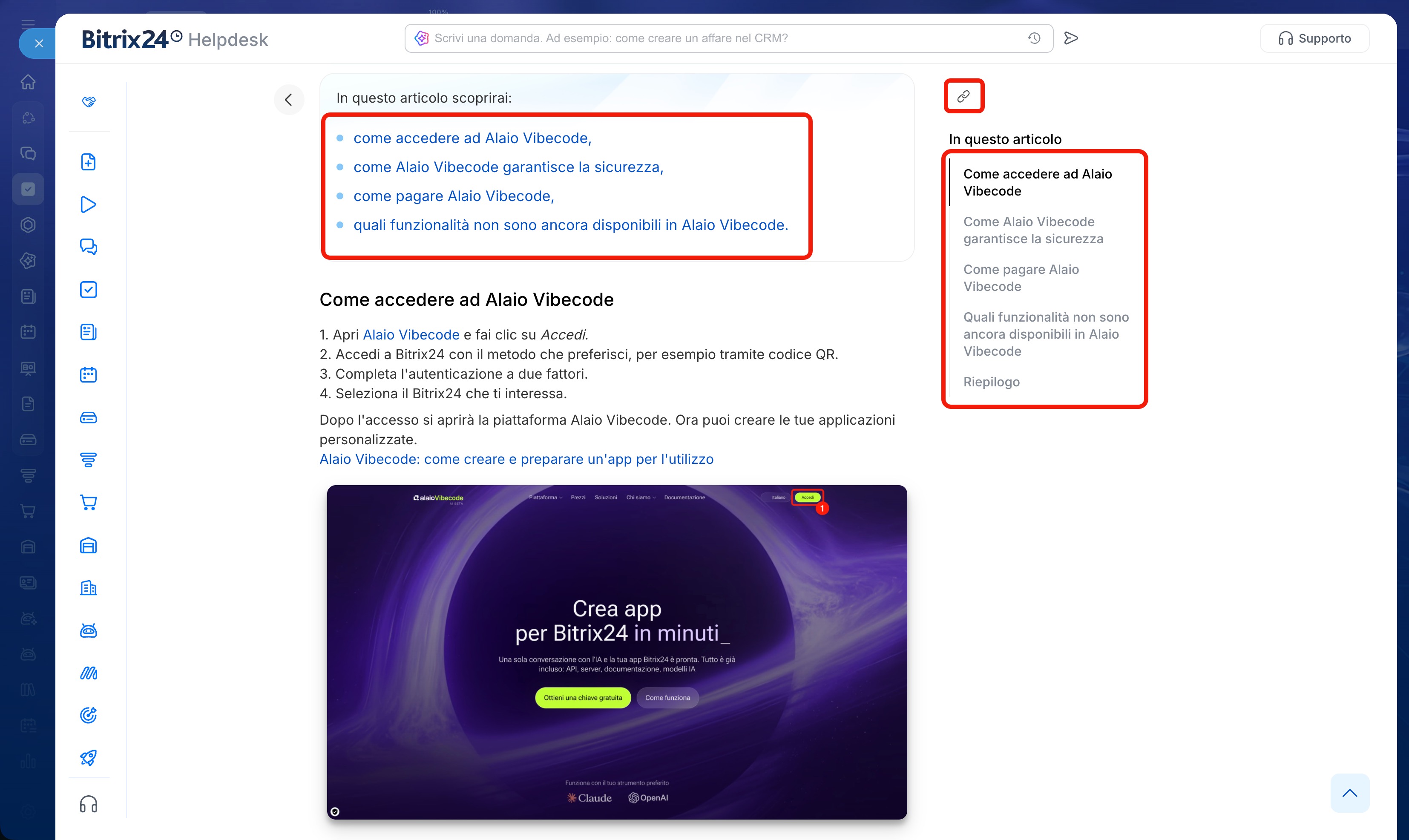
Task: Collapse the panel with back chevron
Action: point(289,100)
